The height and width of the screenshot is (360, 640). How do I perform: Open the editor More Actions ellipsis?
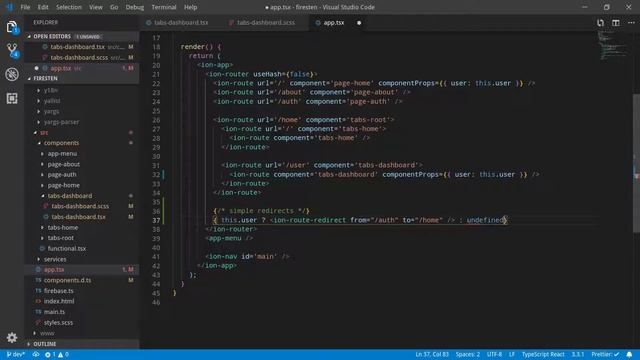tap(631, 23)
